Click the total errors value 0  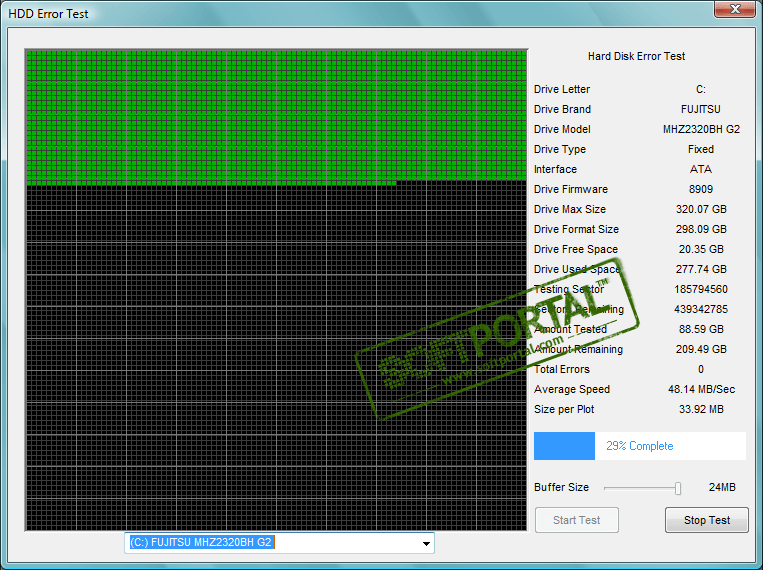coord(701,369)
